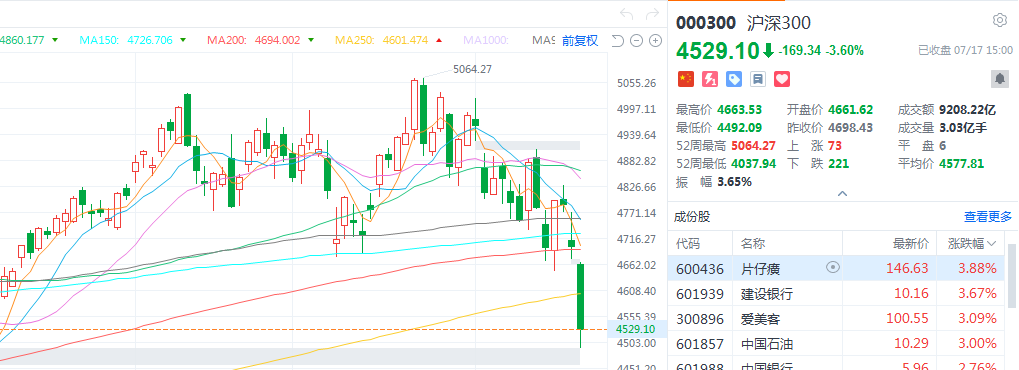Zoom out chart with minus circle icon
The height and width of the screenshot is (370, 1019).
(x=637, y=40)
